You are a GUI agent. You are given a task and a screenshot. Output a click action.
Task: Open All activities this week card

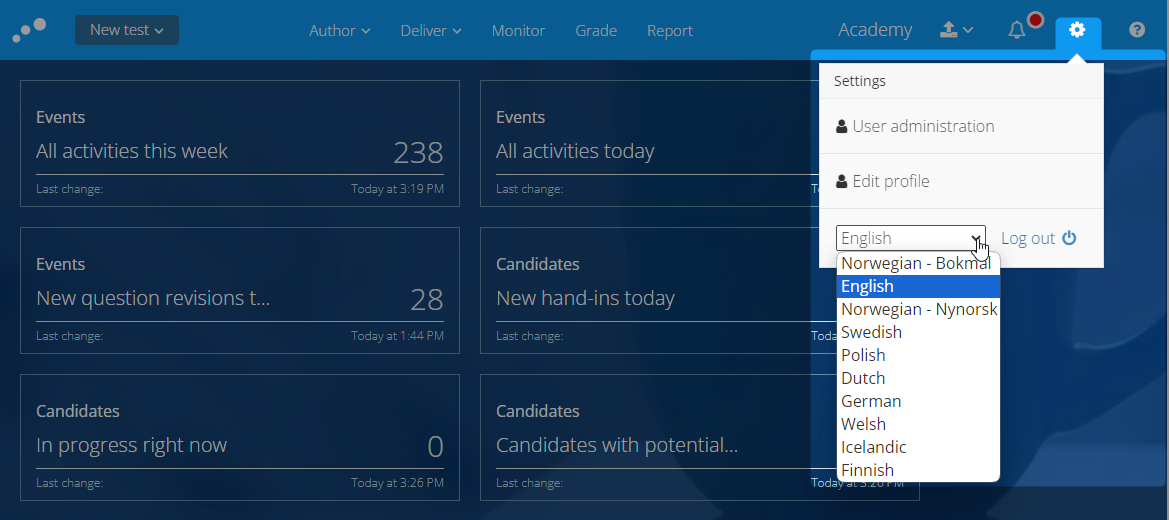point(240,143)
